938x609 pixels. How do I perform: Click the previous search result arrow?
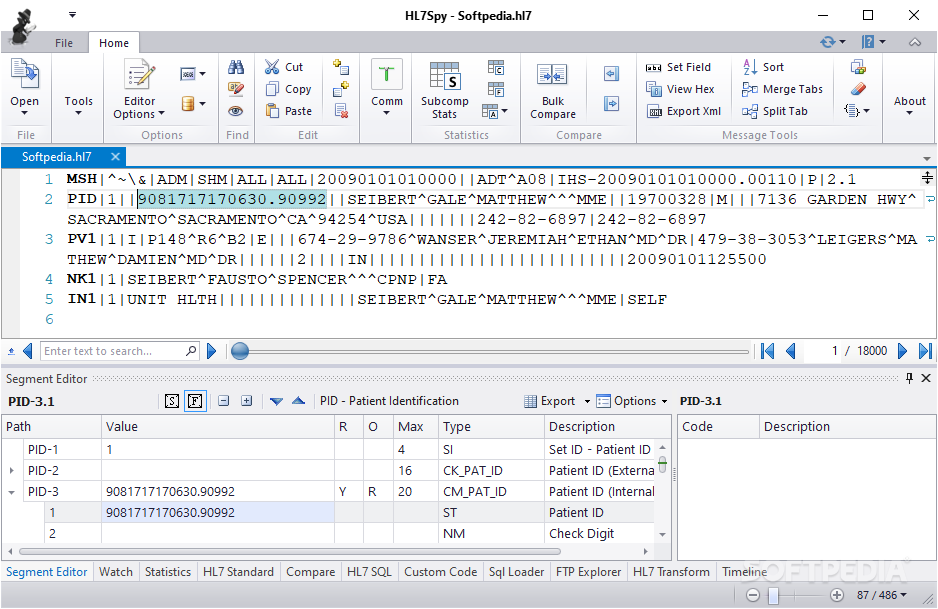28,351
